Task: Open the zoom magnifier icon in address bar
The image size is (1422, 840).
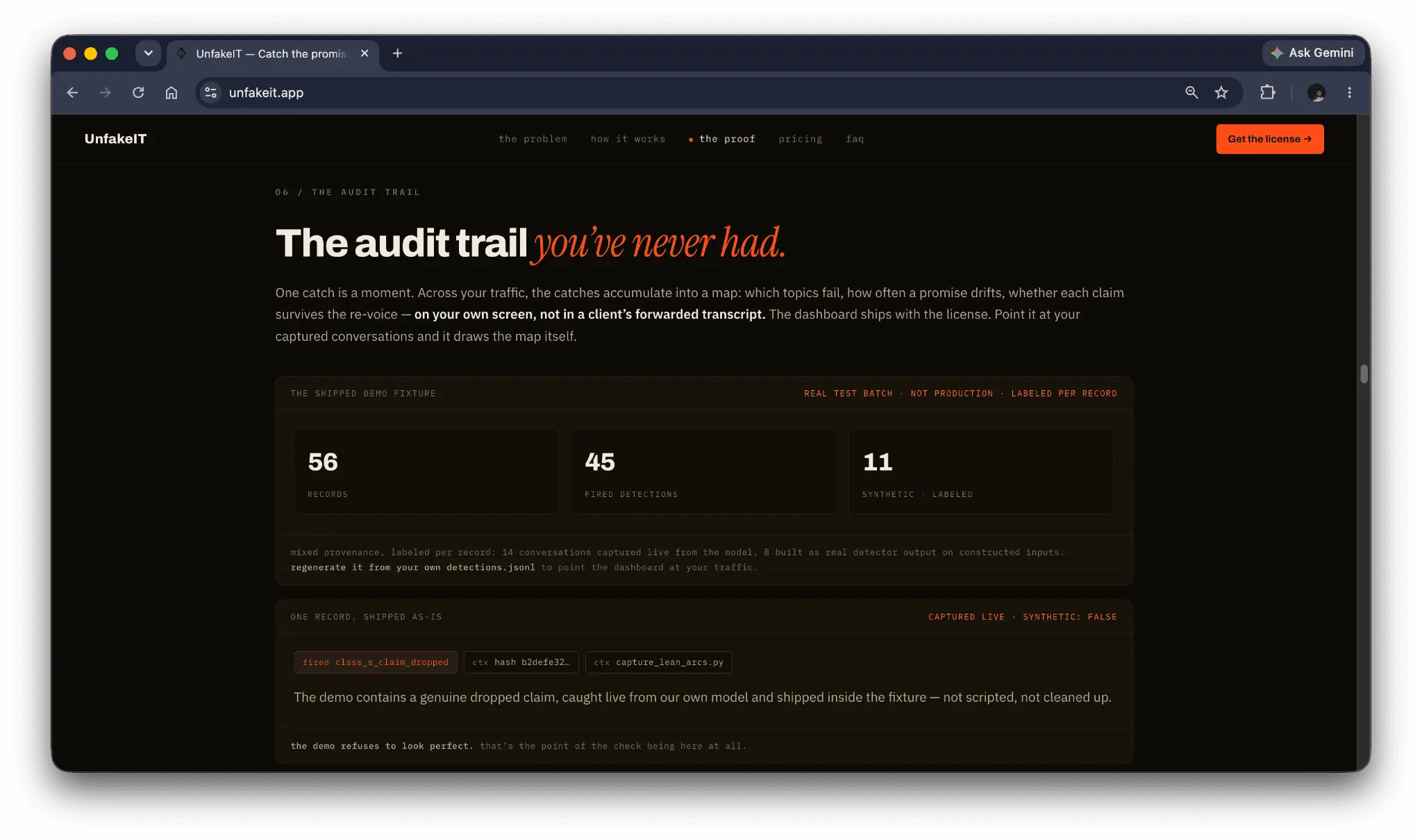Action: pyautogui.click(x=1191, y=92)
